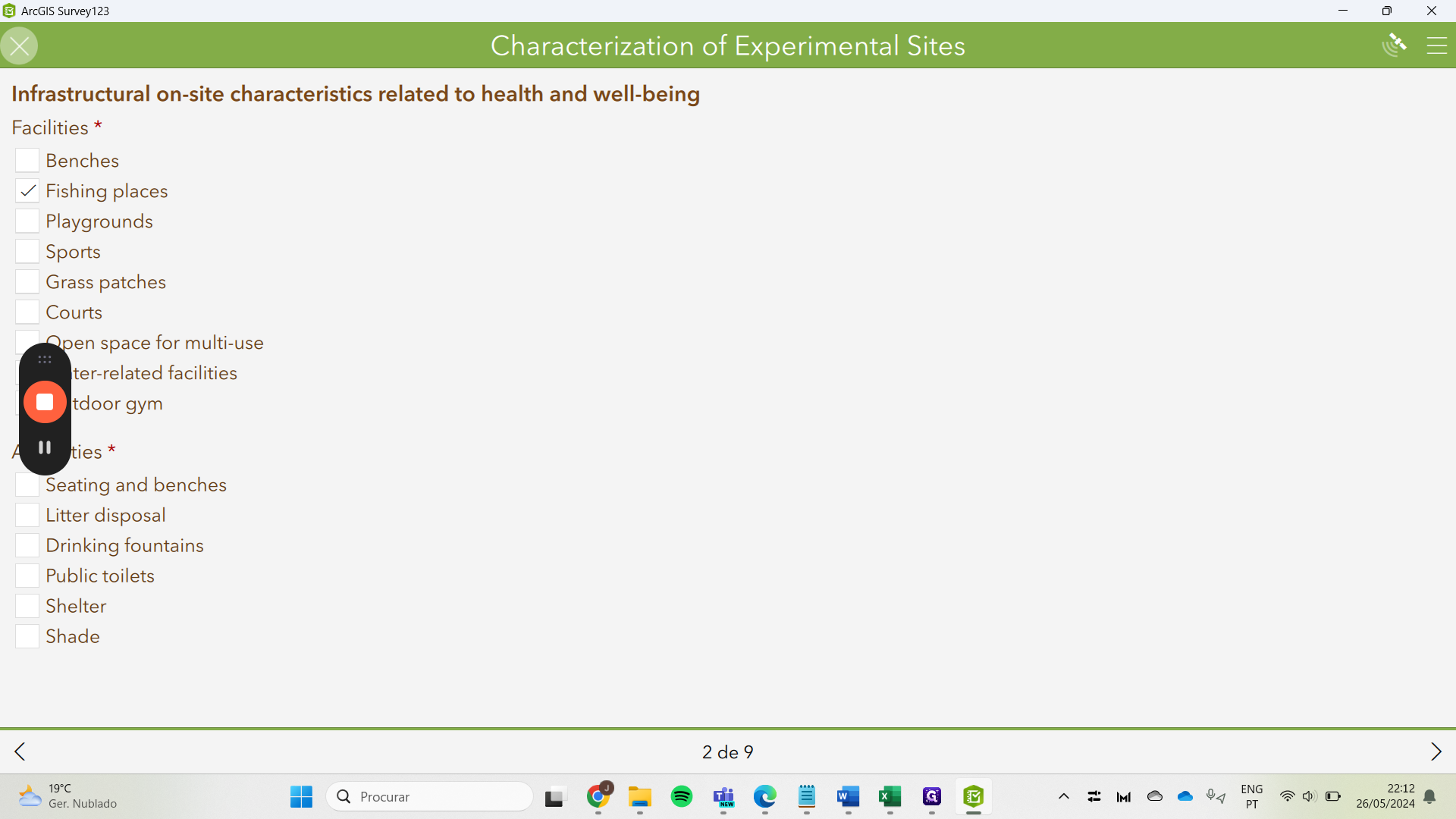This screenshot has width=1456, height=819.
Task: Stop the screen recording
Action: coord(45,402)
